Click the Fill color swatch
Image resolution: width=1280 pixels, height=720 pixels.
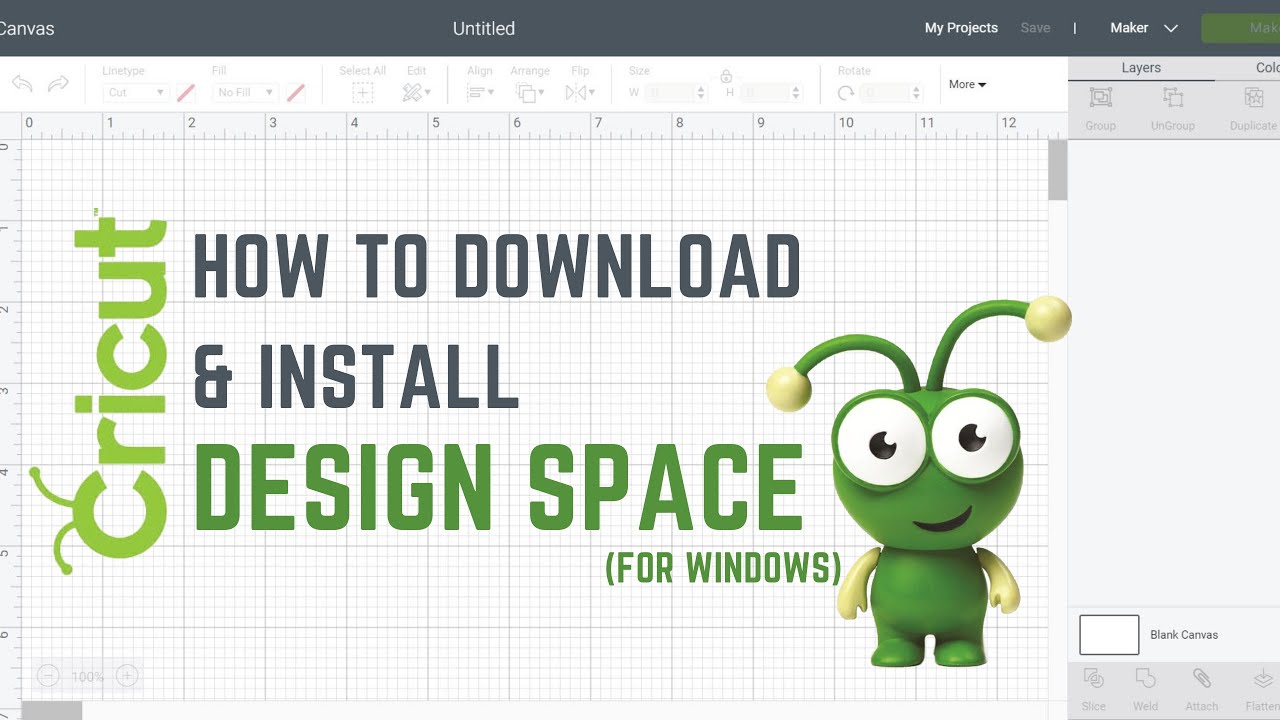tap(295, 93)
